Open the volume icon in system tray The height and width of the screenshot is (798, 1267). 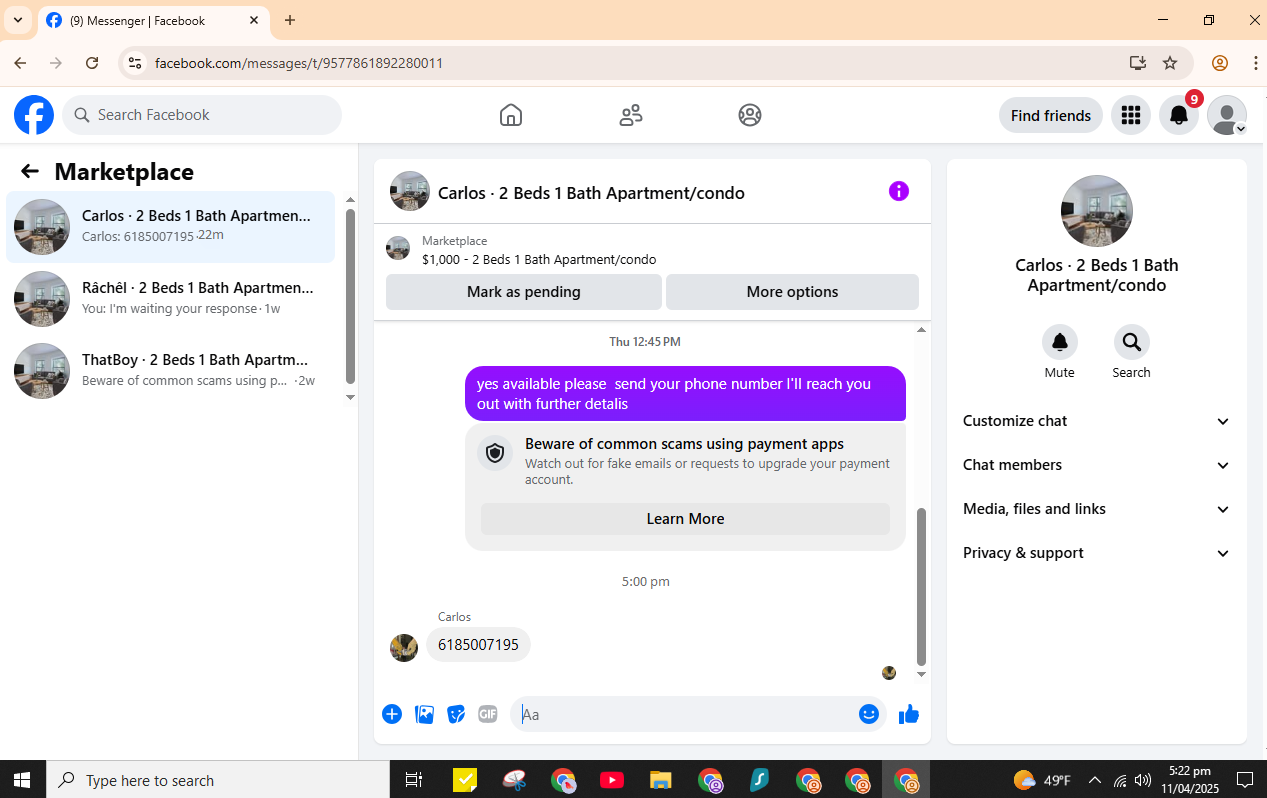pos(1144,780)
